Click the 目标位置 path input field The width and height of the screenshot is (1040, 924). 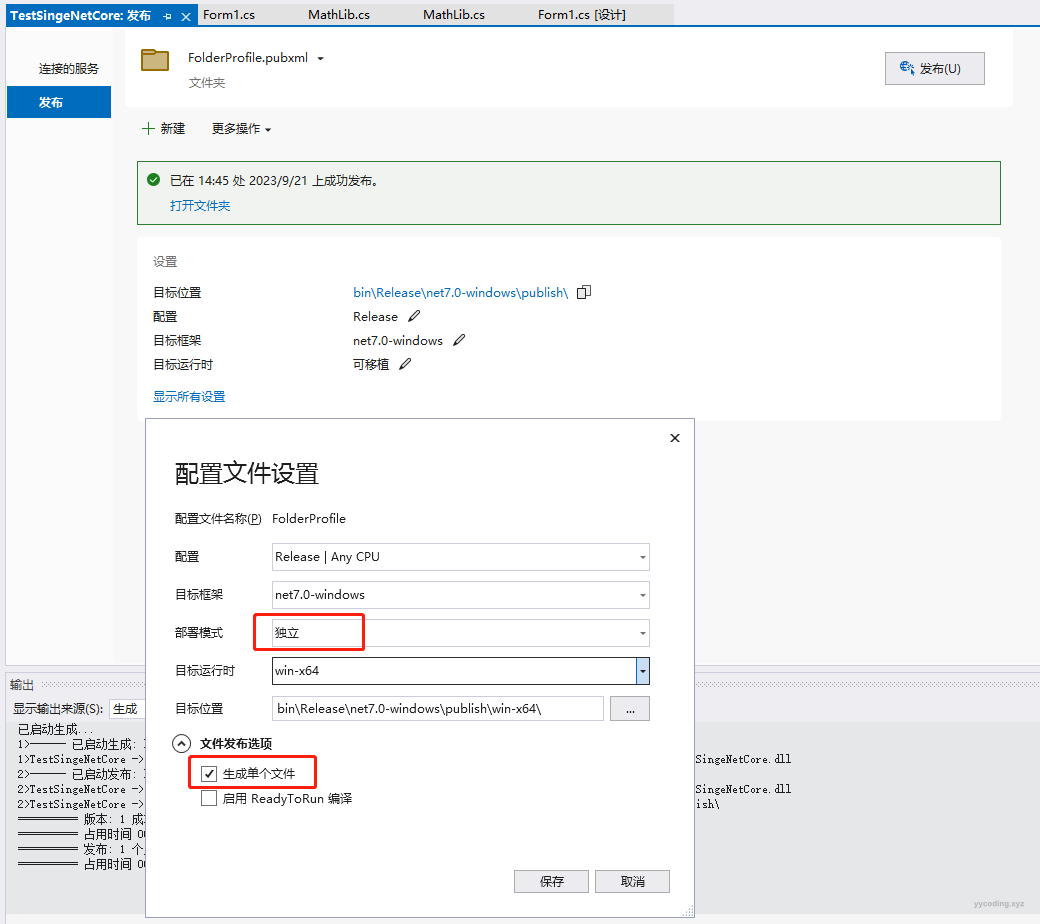pyautogui.click(x=438, y=708)
